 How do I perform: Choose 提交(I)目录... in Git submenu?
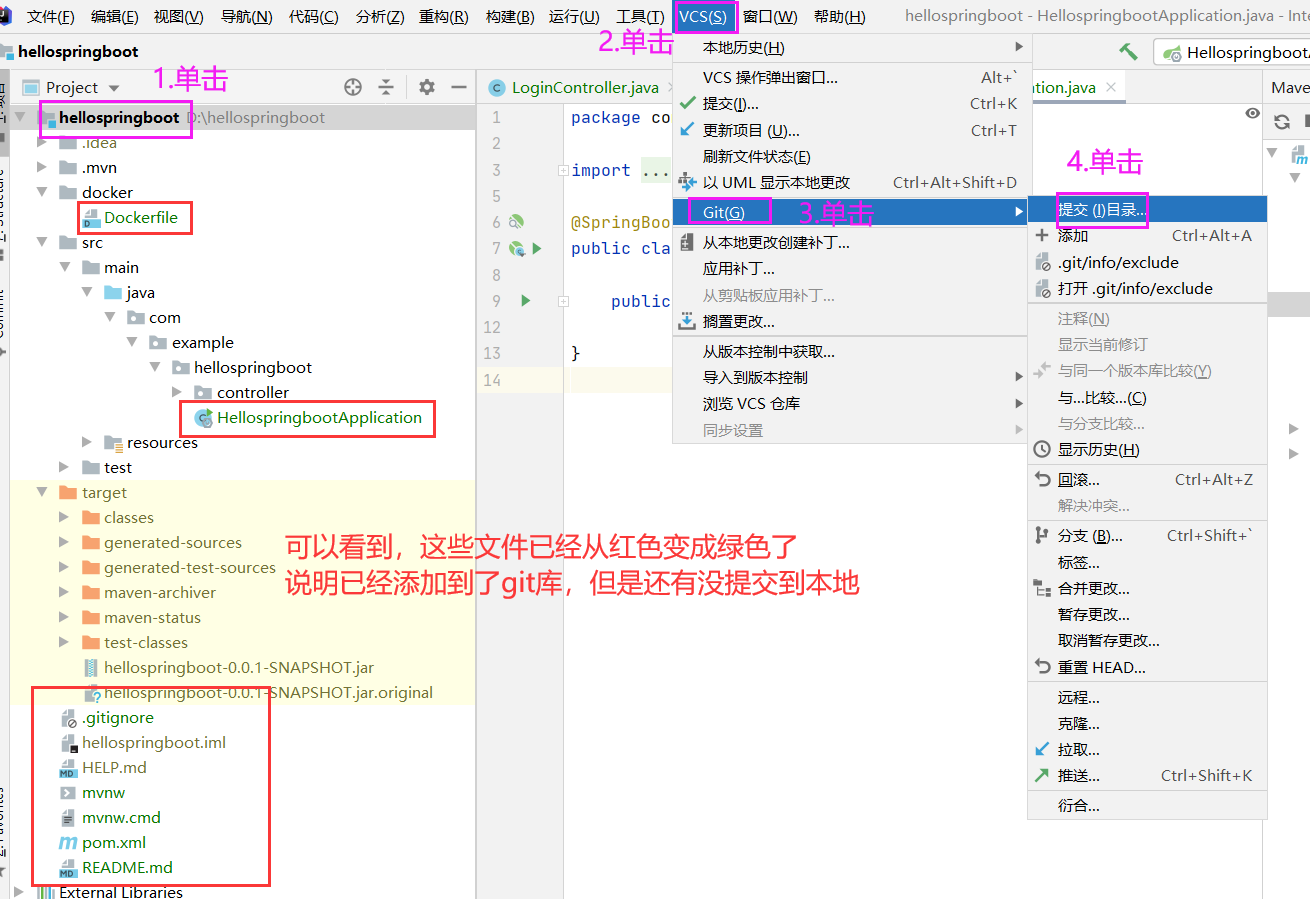click(1147, 209)
